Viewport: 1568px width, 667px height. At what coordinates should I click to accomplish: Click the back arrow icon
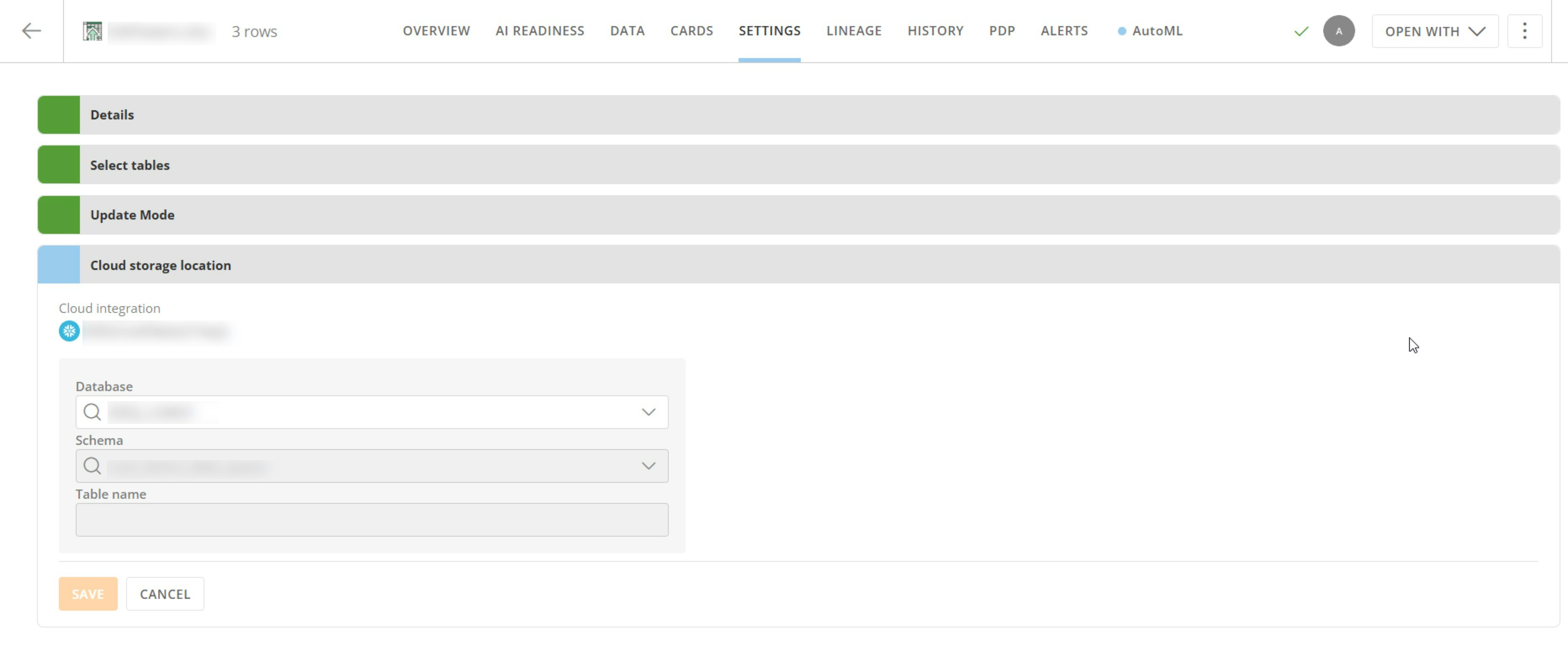click(31, 31)
